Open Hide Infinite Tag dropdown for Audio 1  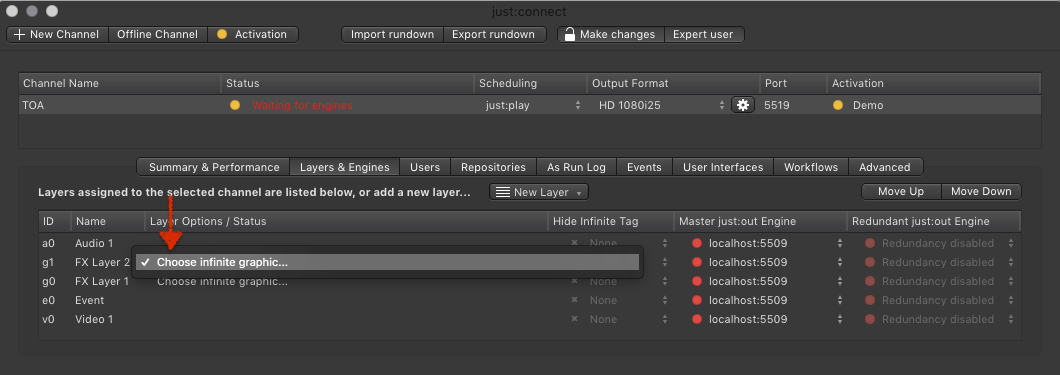click(x=629, y=243)
